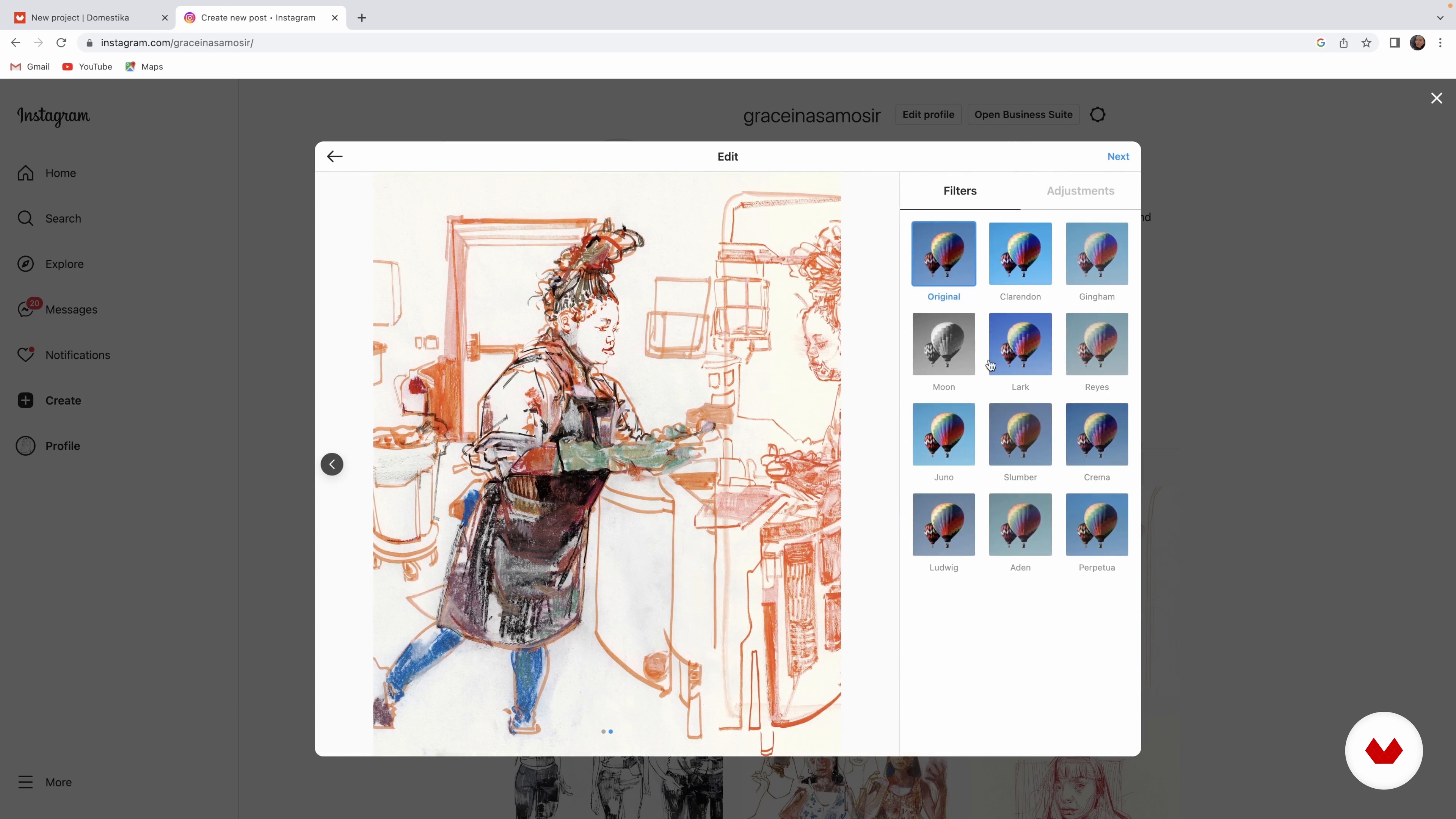Apply the Lark filter
This screenshot has width=1456, height=819.
1020,344
